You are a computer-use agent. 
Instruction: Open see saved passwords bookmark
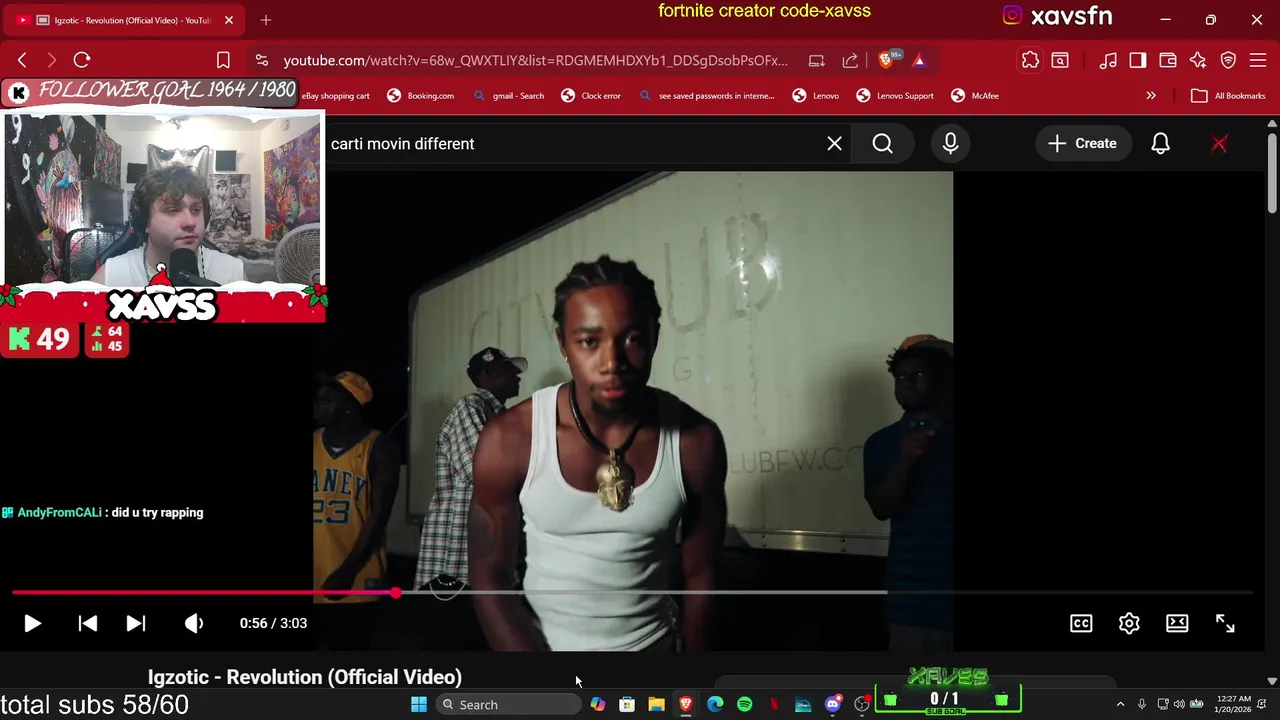pyautogui.click(x=706, y=96)
